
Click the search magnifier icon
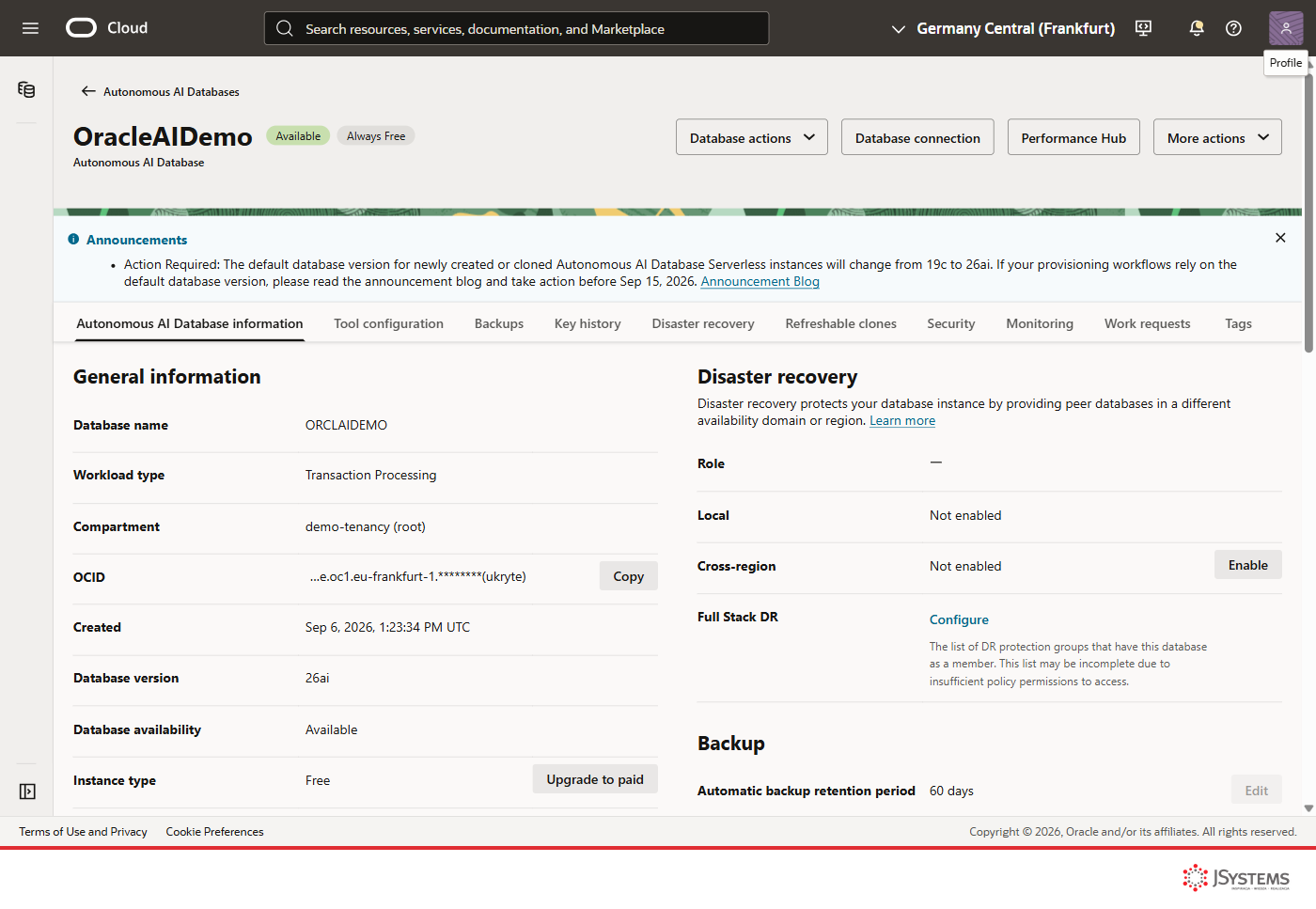coord(284,28)
